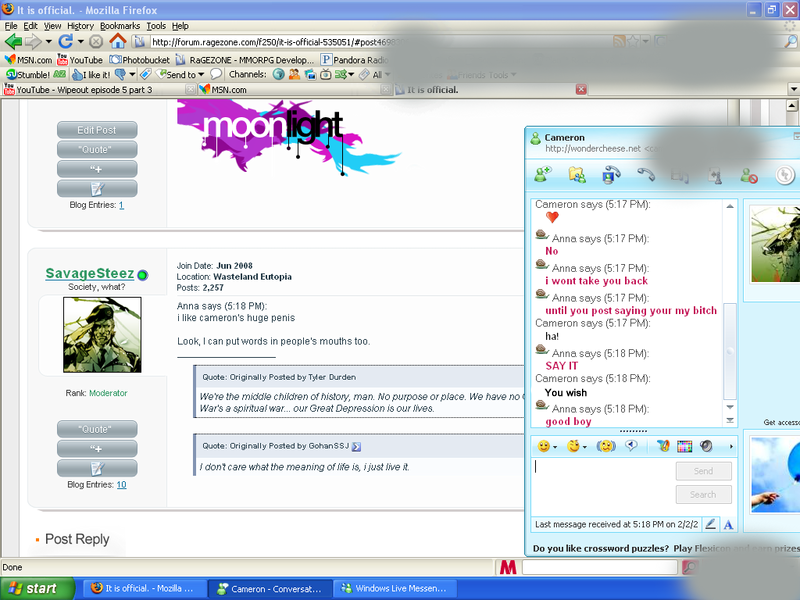Click in the chat message input box

coord(600,482)
